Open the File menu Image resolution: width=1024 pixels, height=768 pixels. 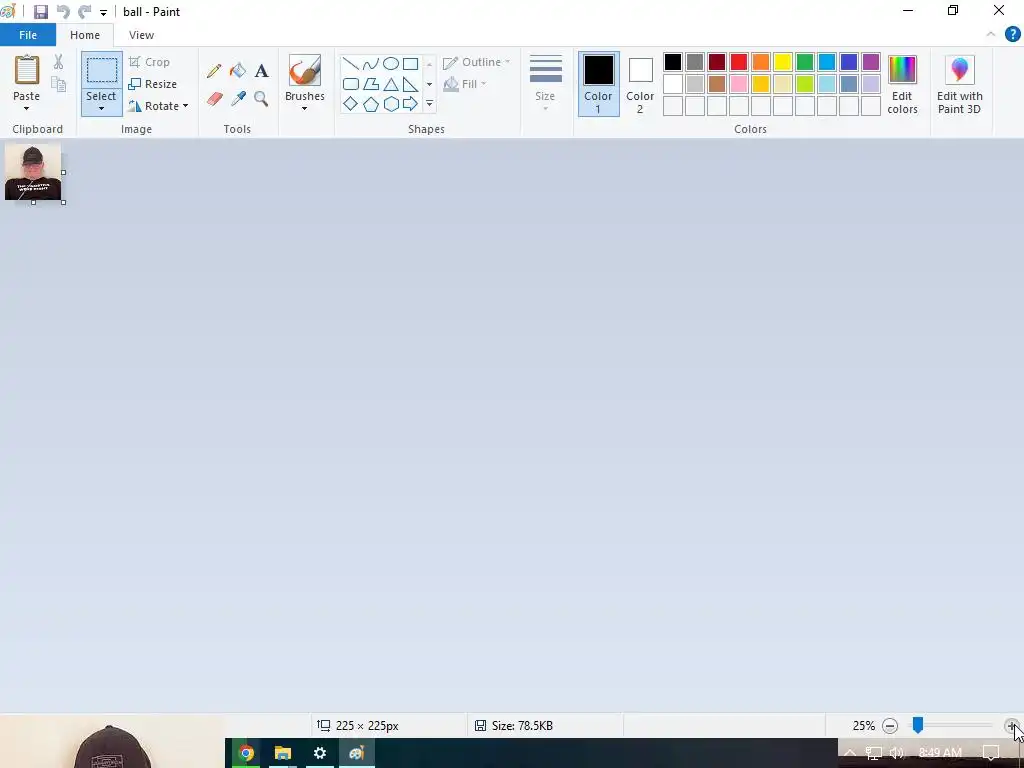coord(27,35)
